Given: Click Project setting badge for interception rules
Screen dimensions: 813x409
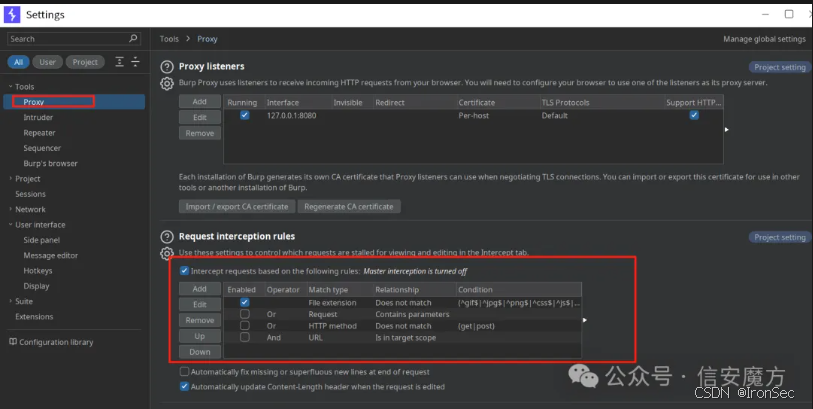Looking at the screenshot, I should coord(780,237).
